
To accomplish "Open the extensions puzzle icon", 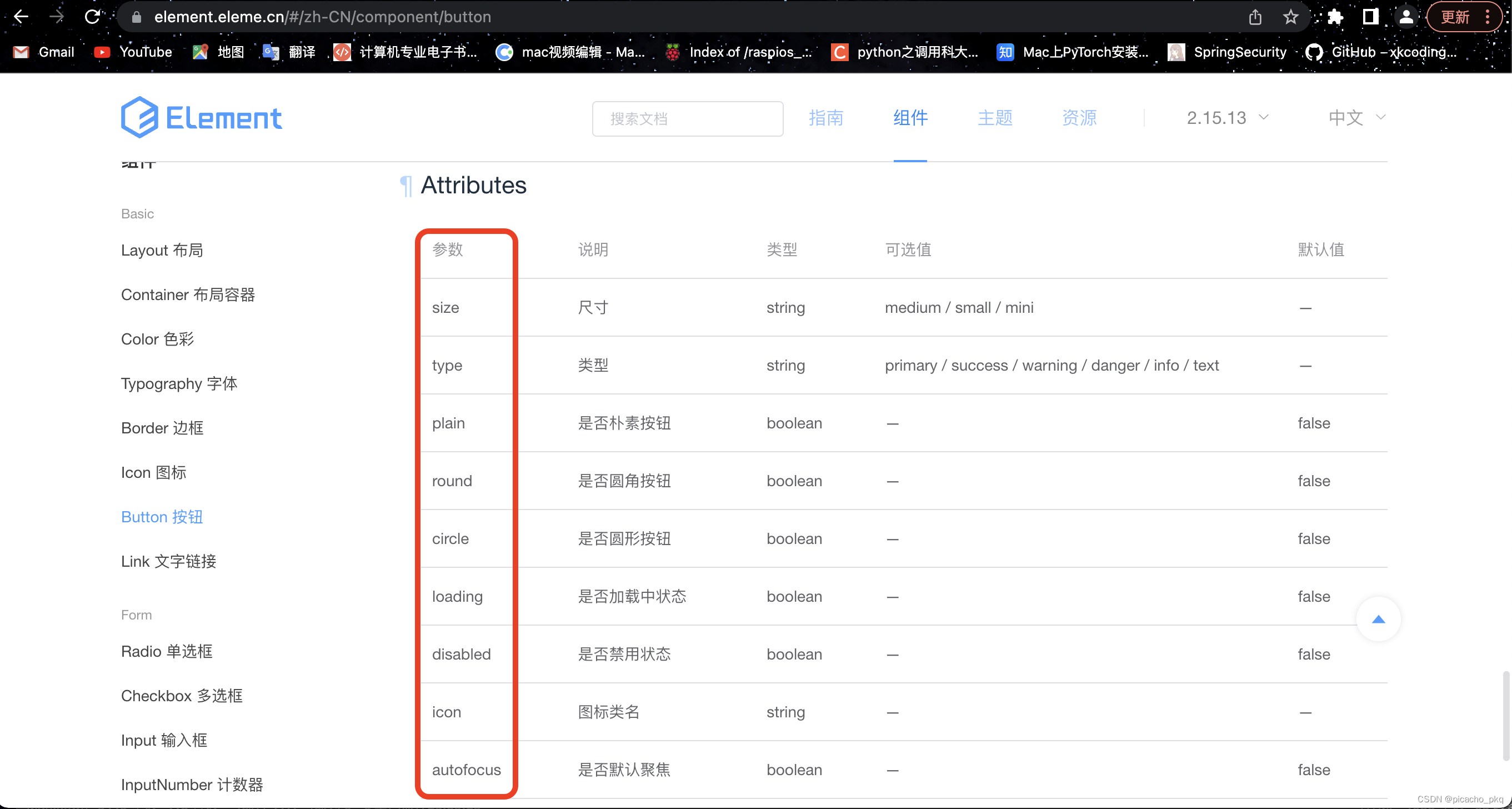I will click(1335, 17).
